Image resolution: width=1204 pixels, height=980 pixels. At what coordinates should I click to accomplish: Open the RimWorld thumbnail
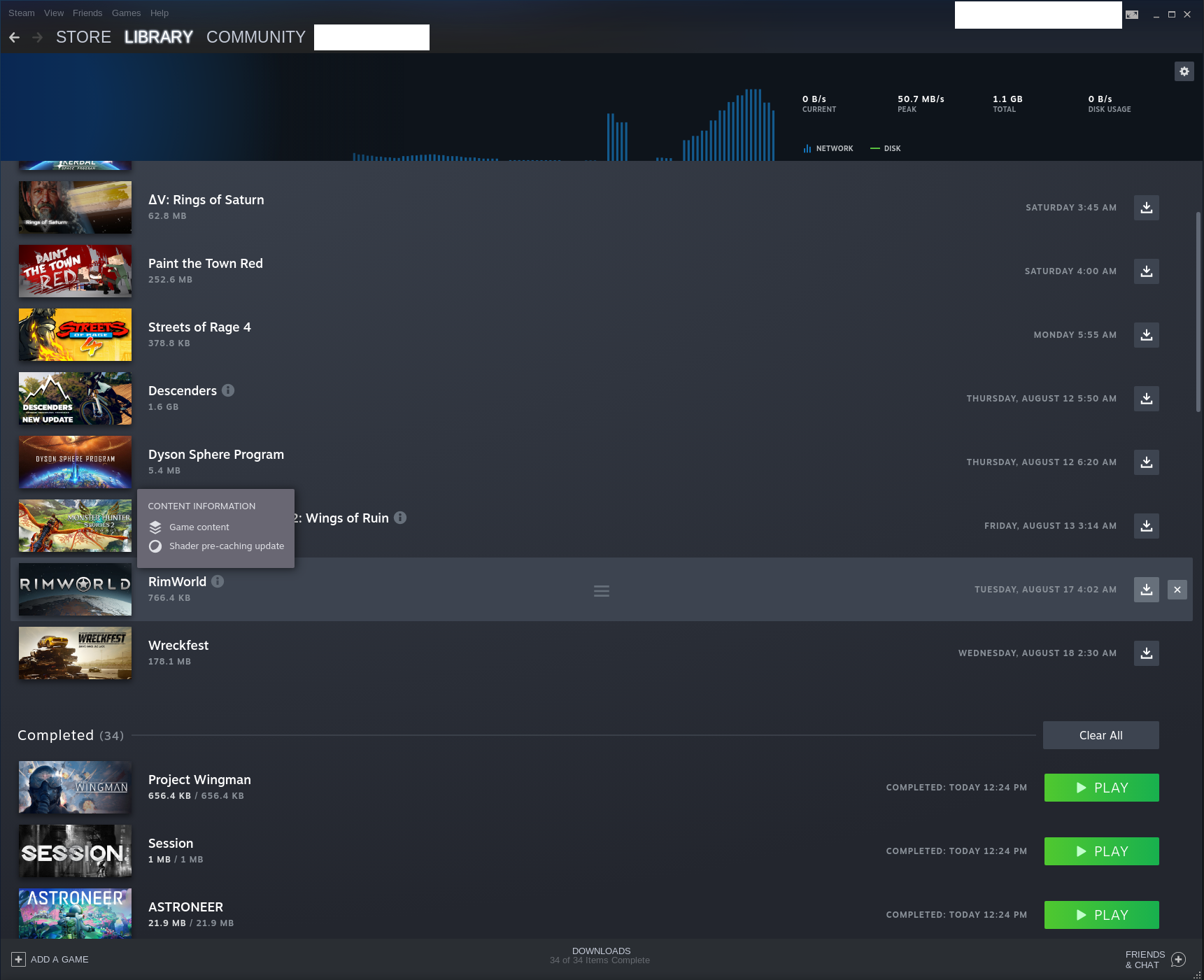click(75, 590)
